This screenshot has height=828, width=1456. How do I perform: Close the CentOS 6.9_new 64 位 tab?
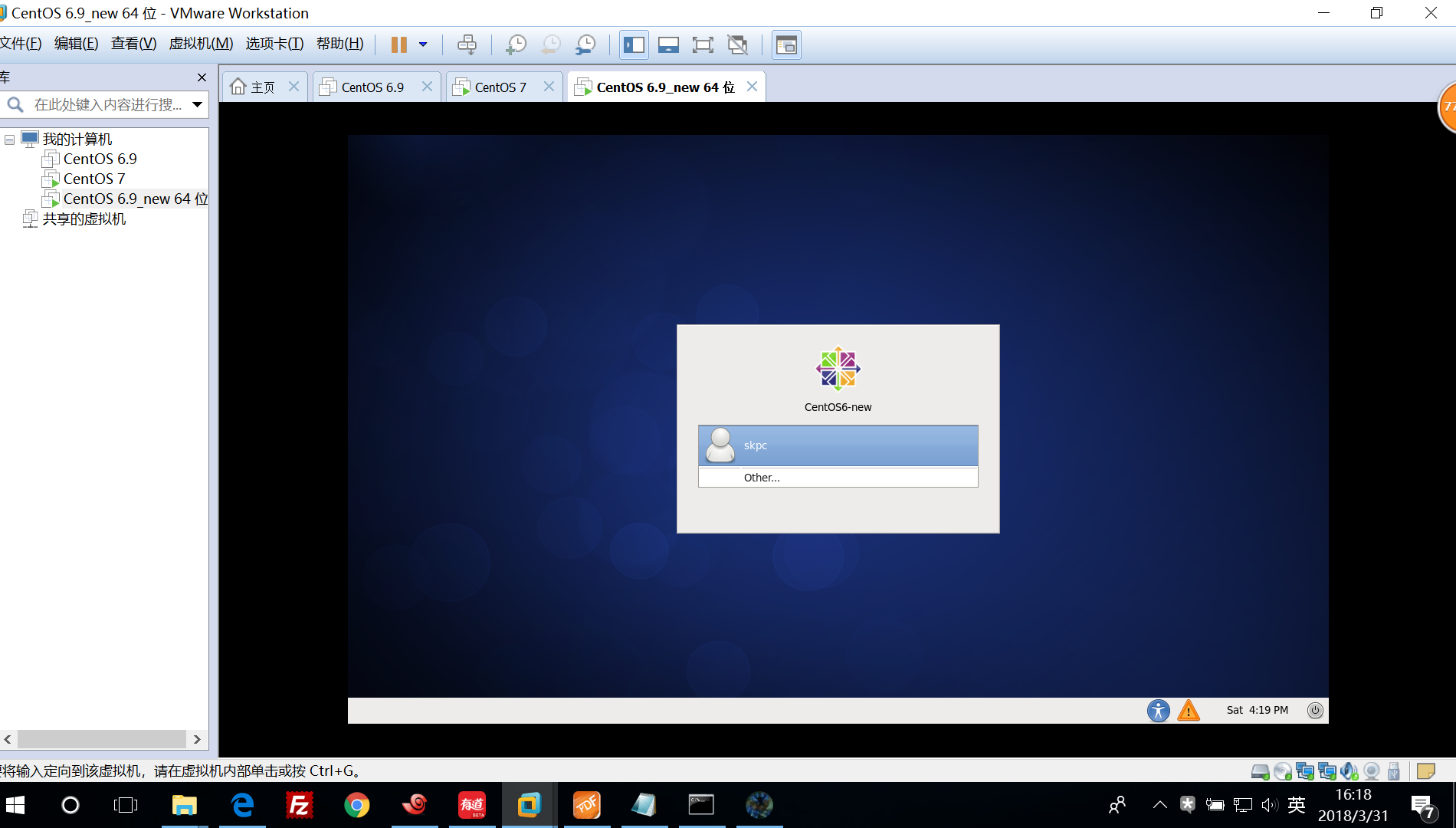coord(752,87)
